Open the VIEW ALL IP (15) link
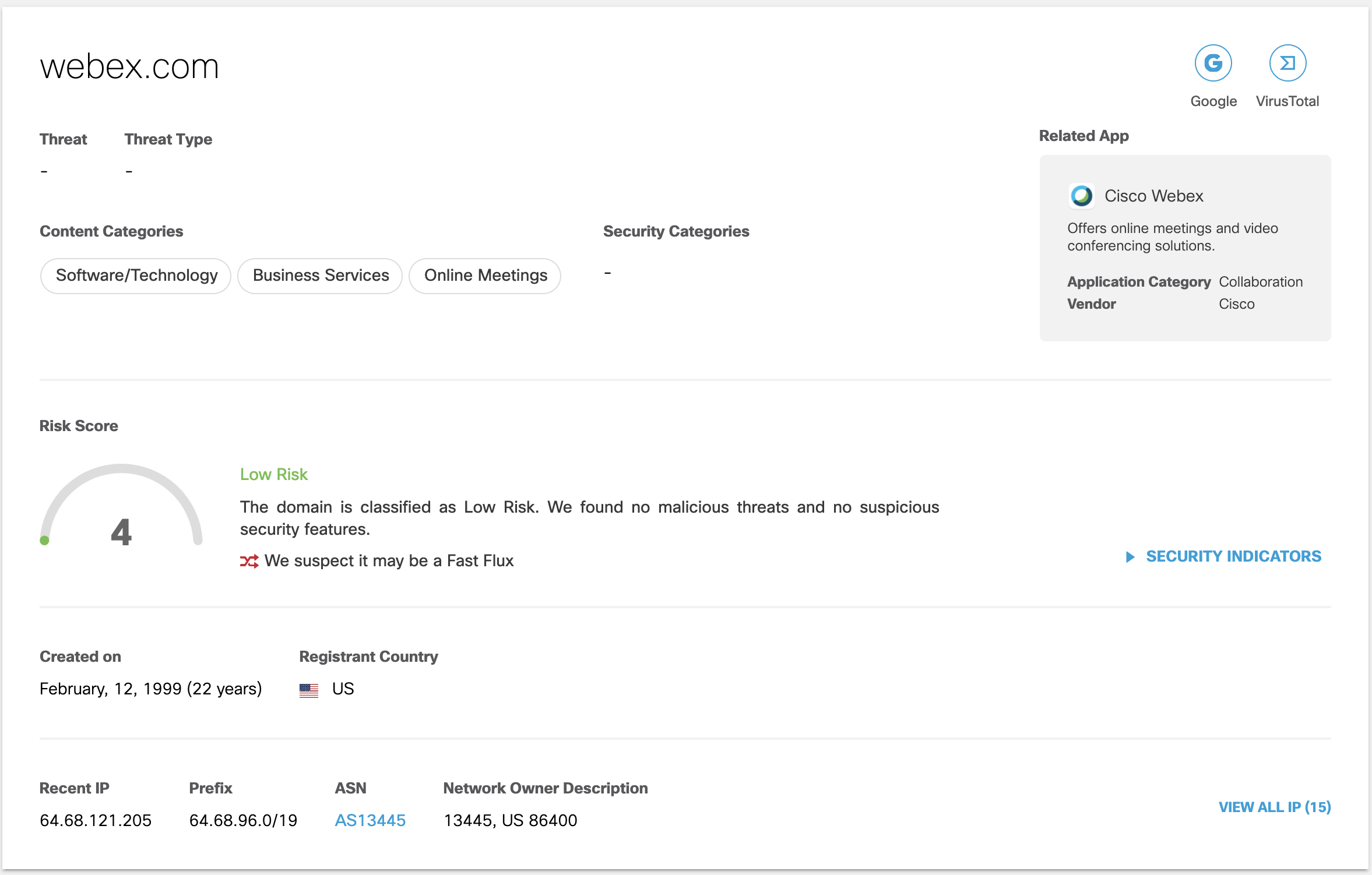Screen dimensions: 1372x875 (x=1275, y=807)
